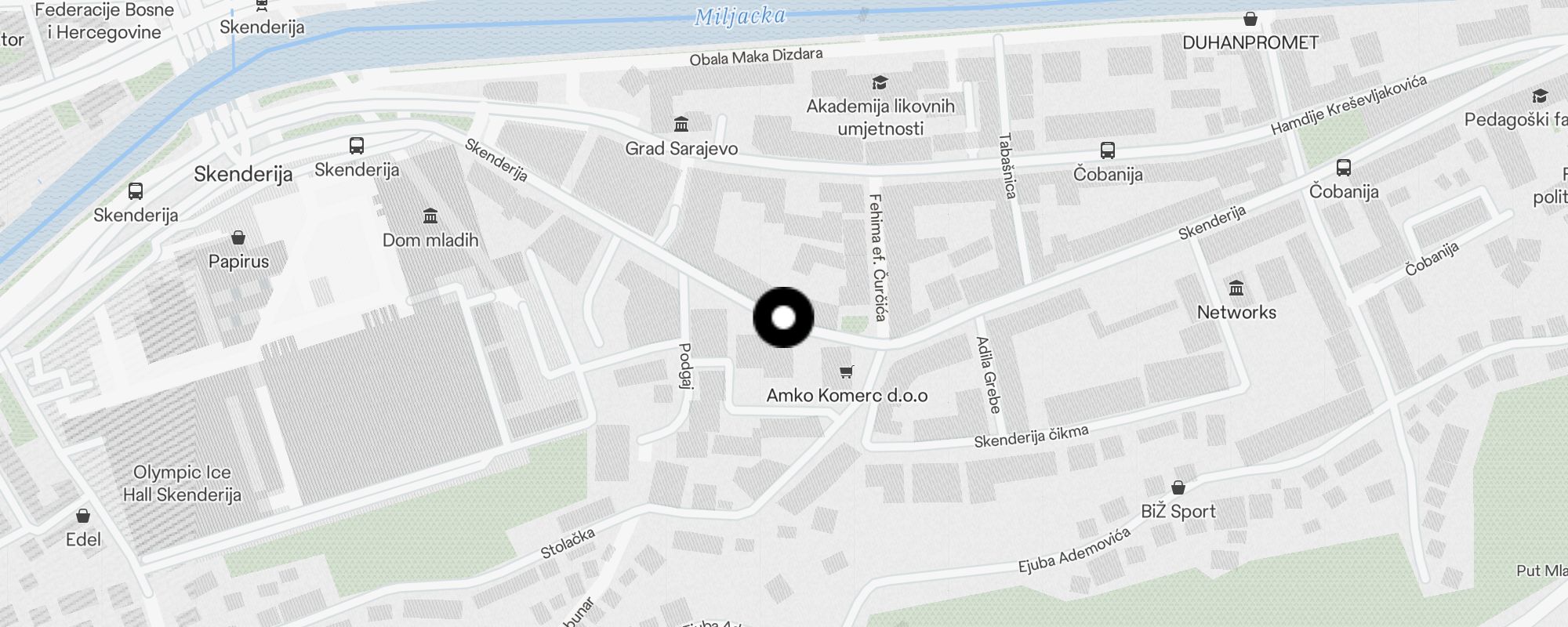Select the Miljacka river label
Screen dimensions: 1568x627
pyautogui.click(x=740, y=16)
